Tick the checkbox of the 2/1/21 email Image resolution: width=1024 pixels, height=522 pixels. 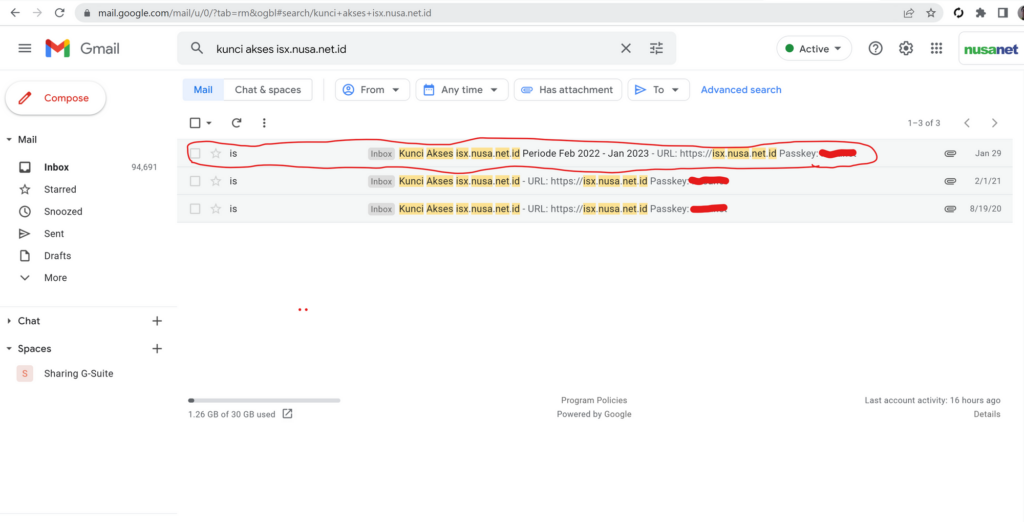pyautogui.click(x=195, y=181)
